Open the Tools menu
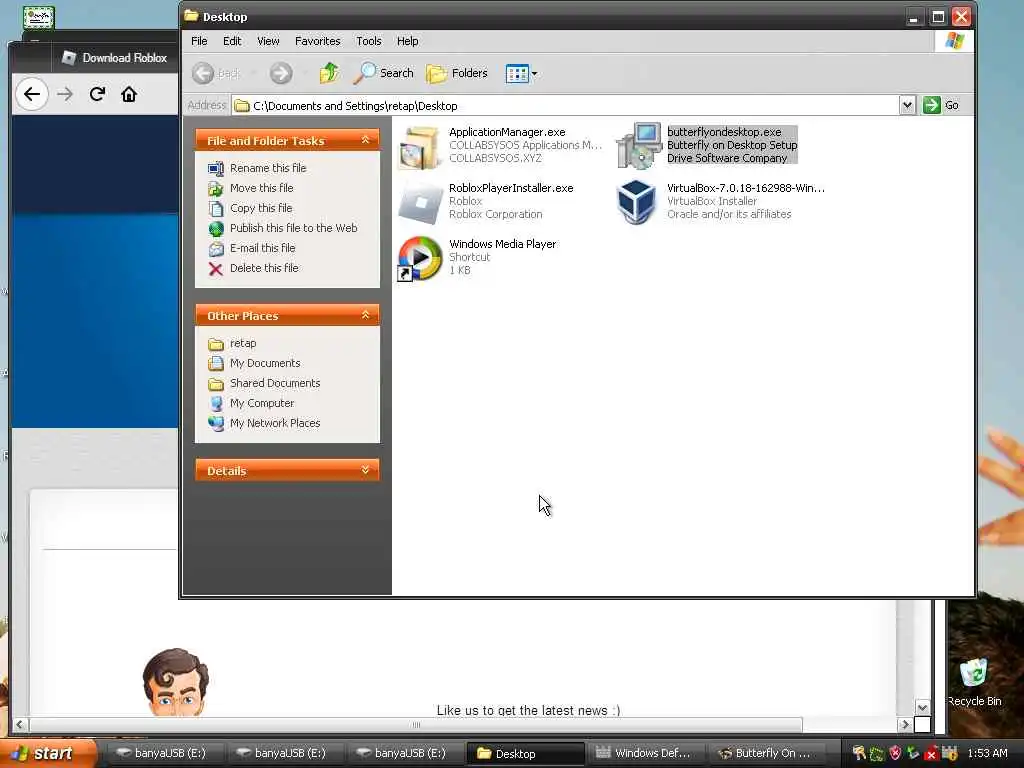Screen dimensions: 1024x768 point(368,41)
